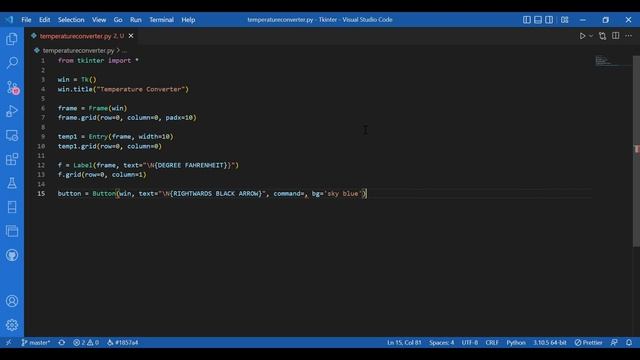The height and width of the screenshot is (360, 640).
Task: Open the Edit menu
Action: point(44,20)
